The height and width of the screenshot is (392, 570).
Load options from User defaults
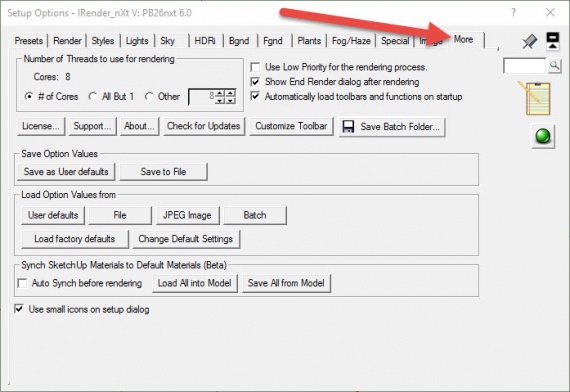point(53,215)
